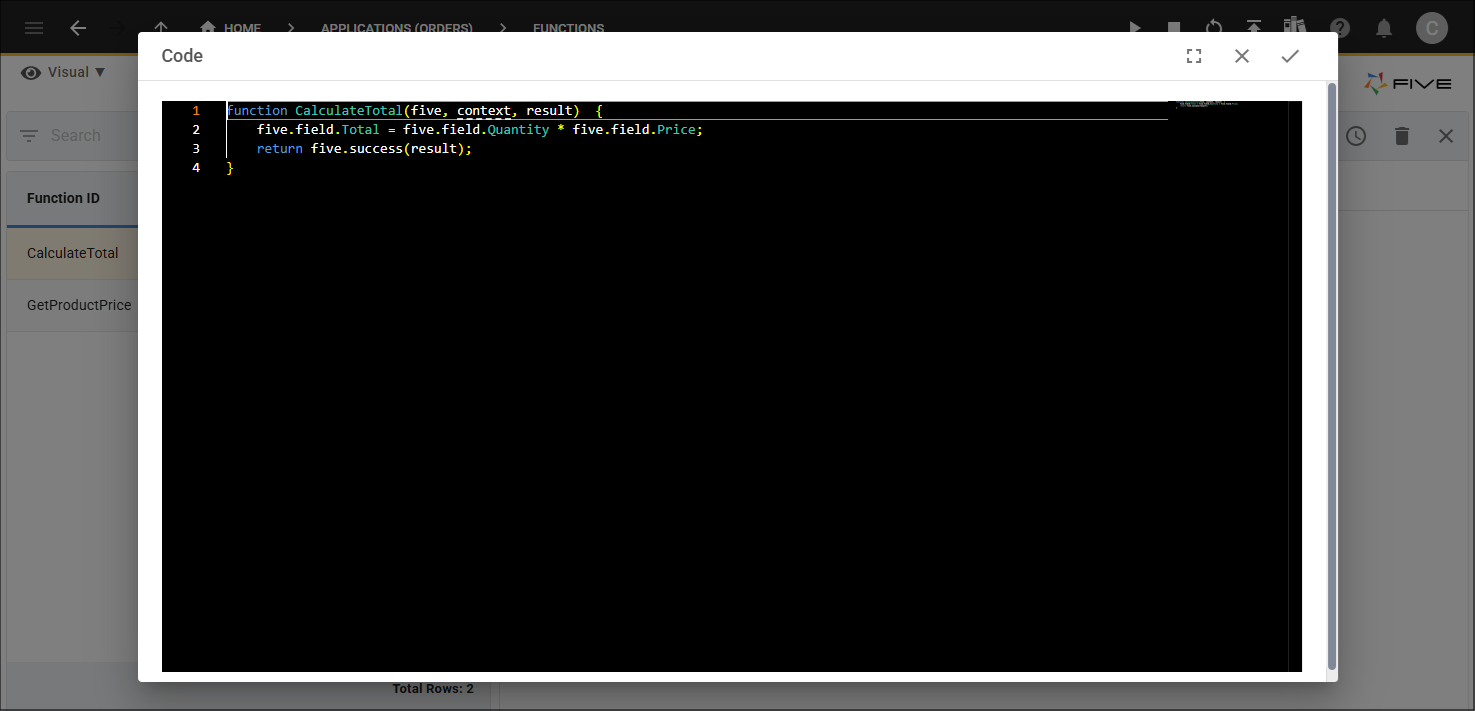Open APPLICATIONS (ORDERS) in the breadcrumb
This screenshot has width=1475, height=711.
396,28
